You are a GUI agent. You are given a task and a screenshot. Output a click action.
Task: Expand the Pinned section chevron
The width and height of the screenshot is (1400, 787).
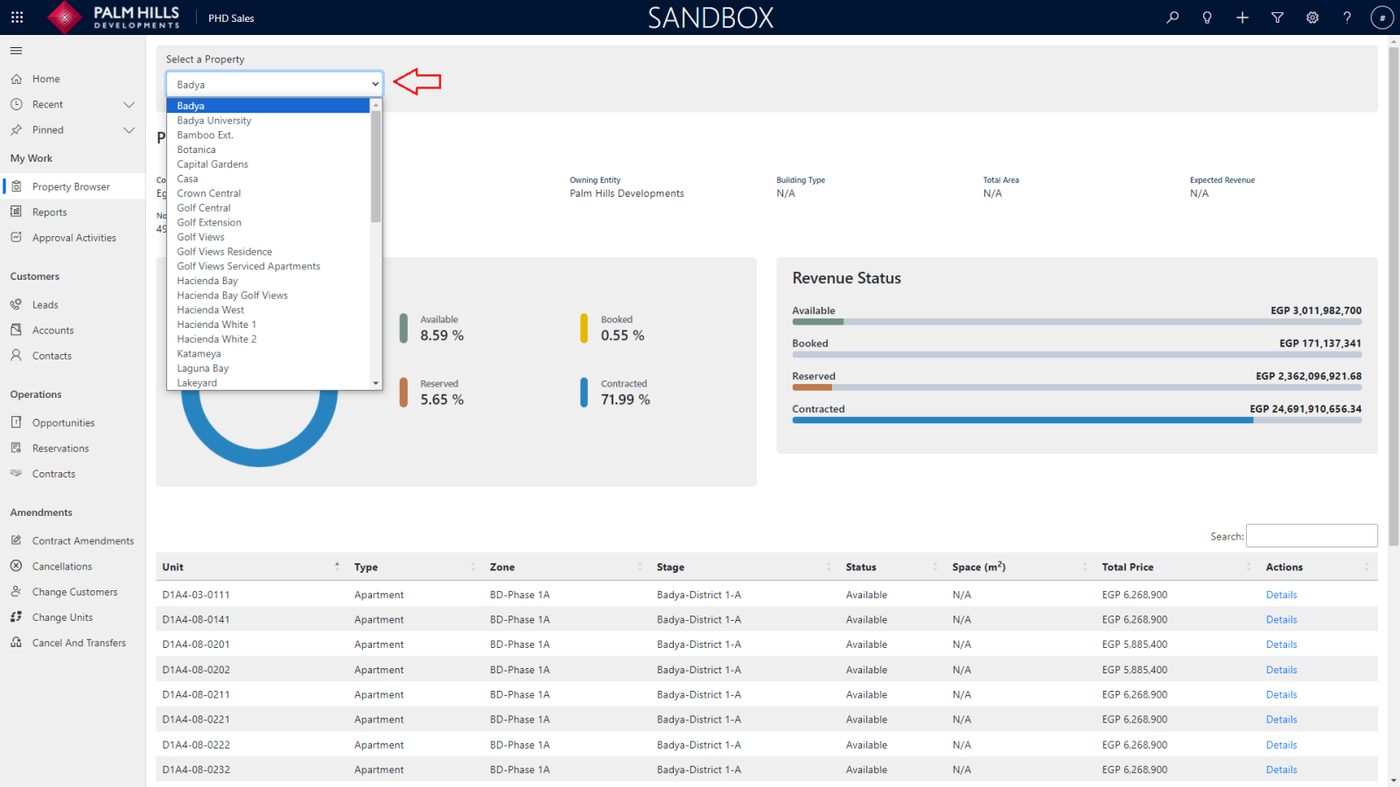coord(129,130)
